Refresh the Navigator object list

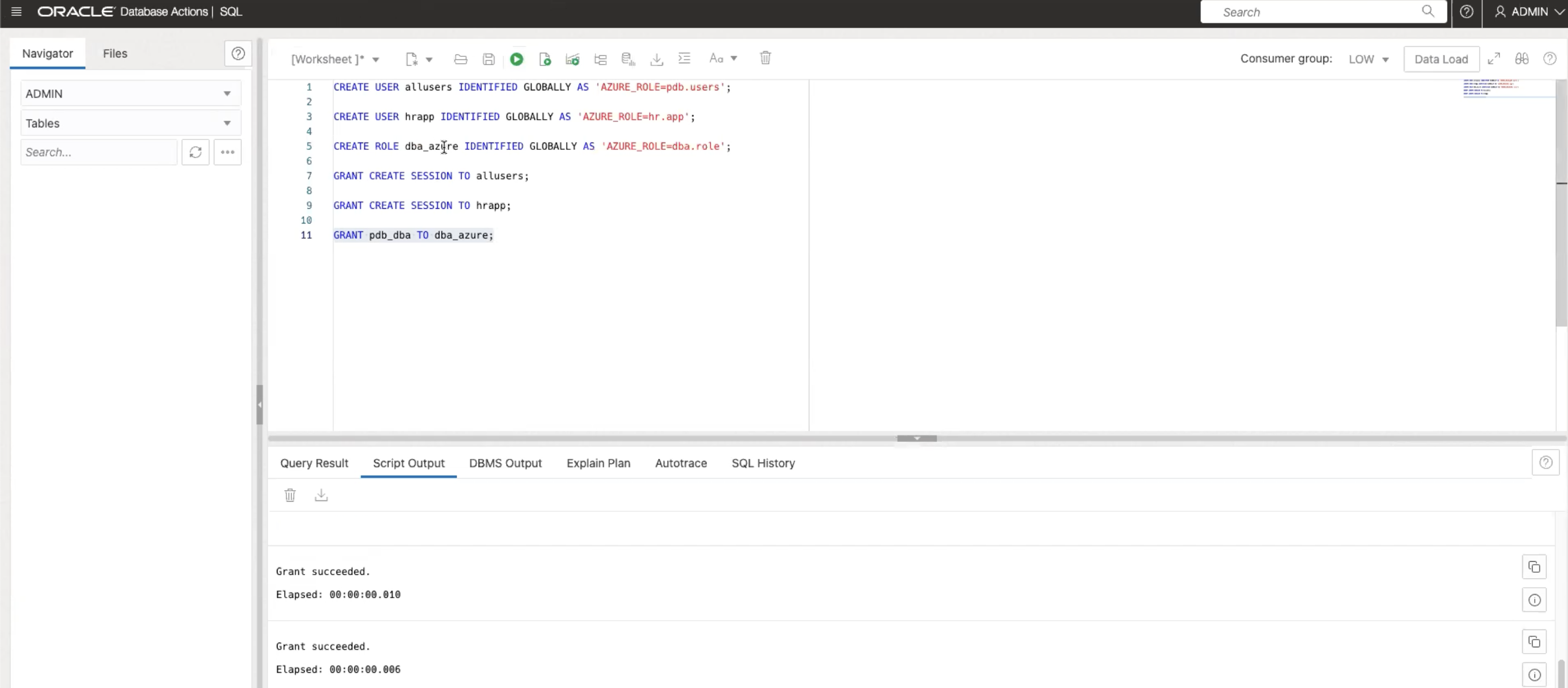pyautogui.click(x=195, y=152)
